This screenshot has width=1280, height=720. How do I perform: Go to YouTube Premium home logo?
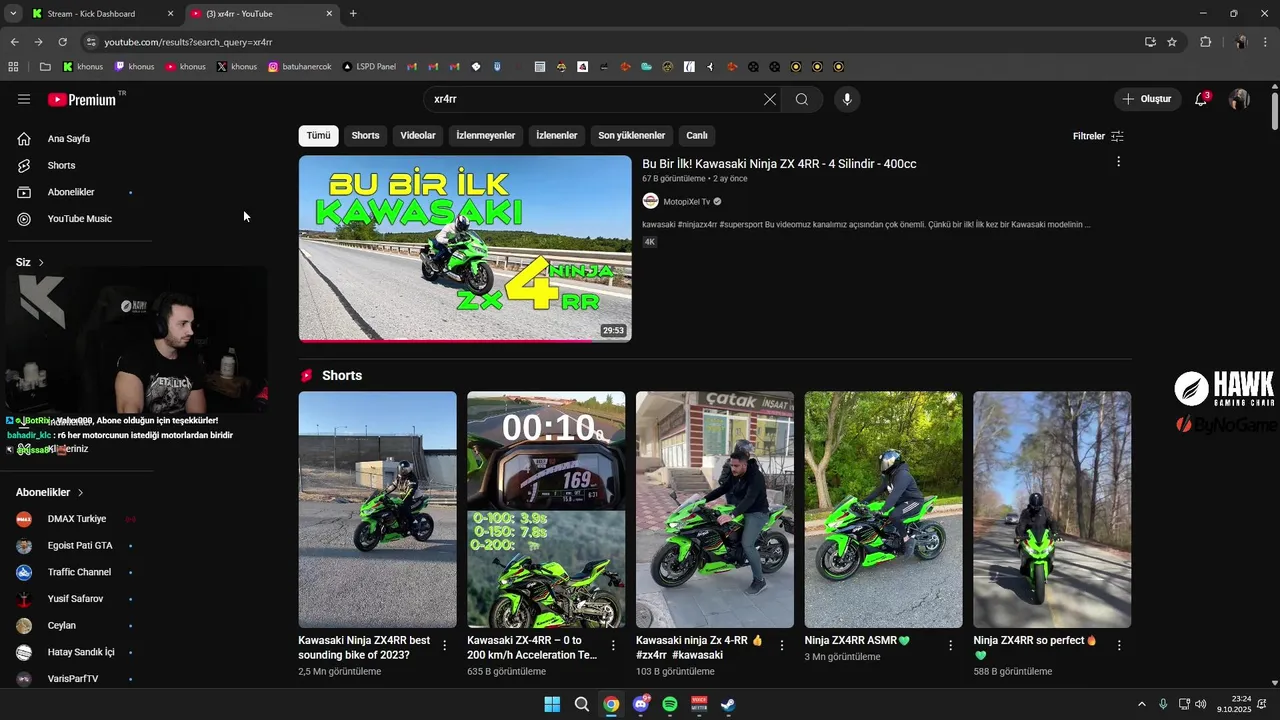[x=82, y=99]
